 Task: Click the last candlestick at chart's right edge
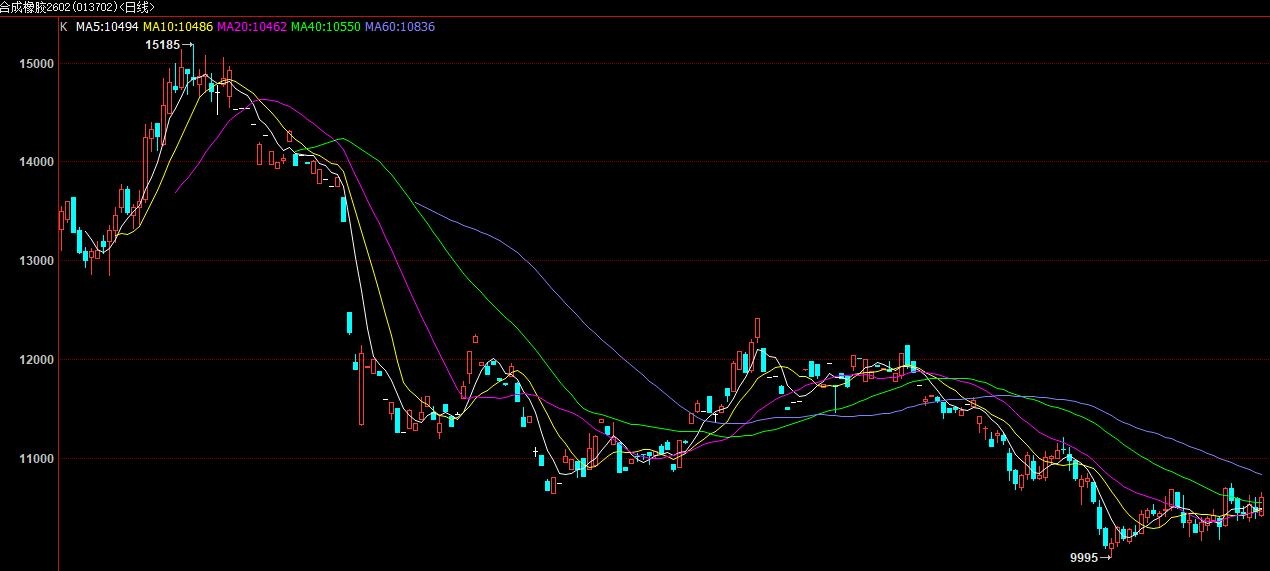coord(1261,505)
